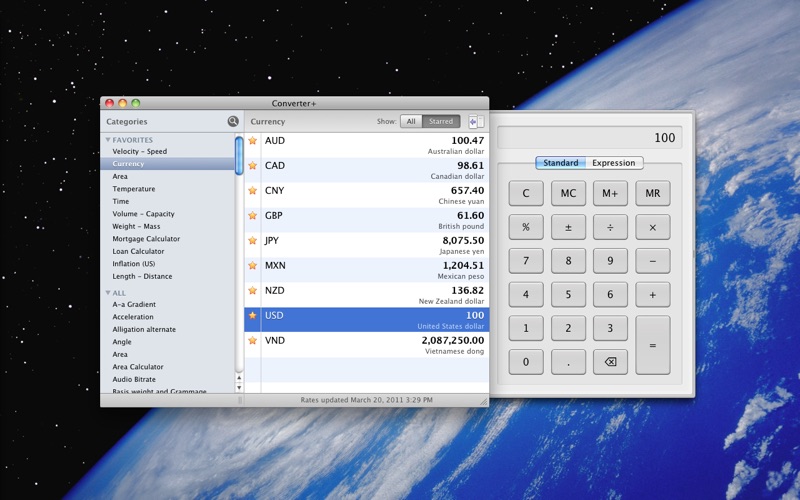
Task: Click calculator digit 3
Action: pos(610,328)
